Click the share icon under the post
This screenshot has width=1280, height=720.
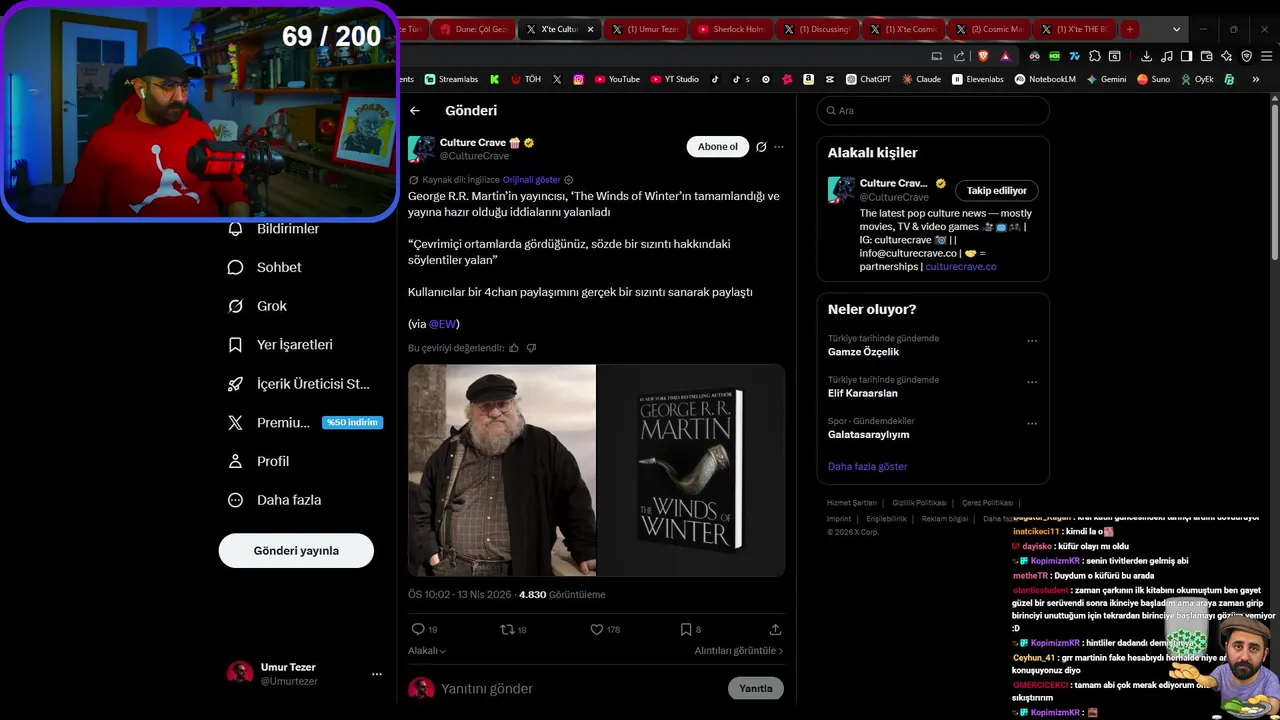[775, 629]
